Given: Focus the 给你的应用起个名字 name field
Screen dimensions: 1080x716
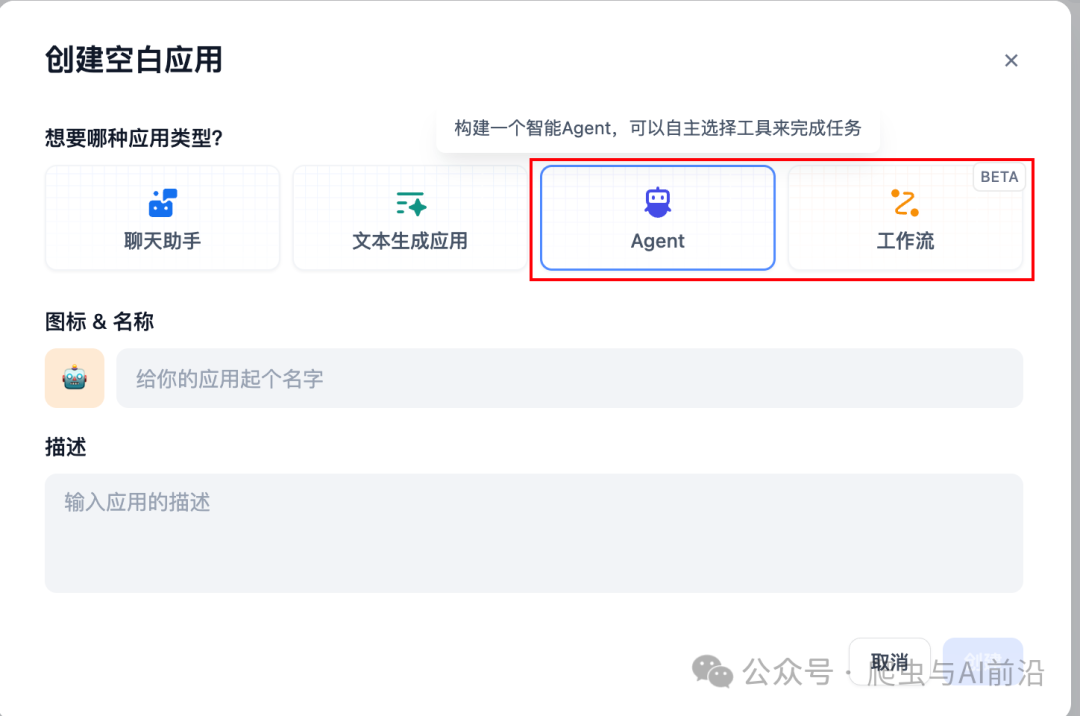Looking at the screenshot, I should pyautogui.click(x=569, y=378).
